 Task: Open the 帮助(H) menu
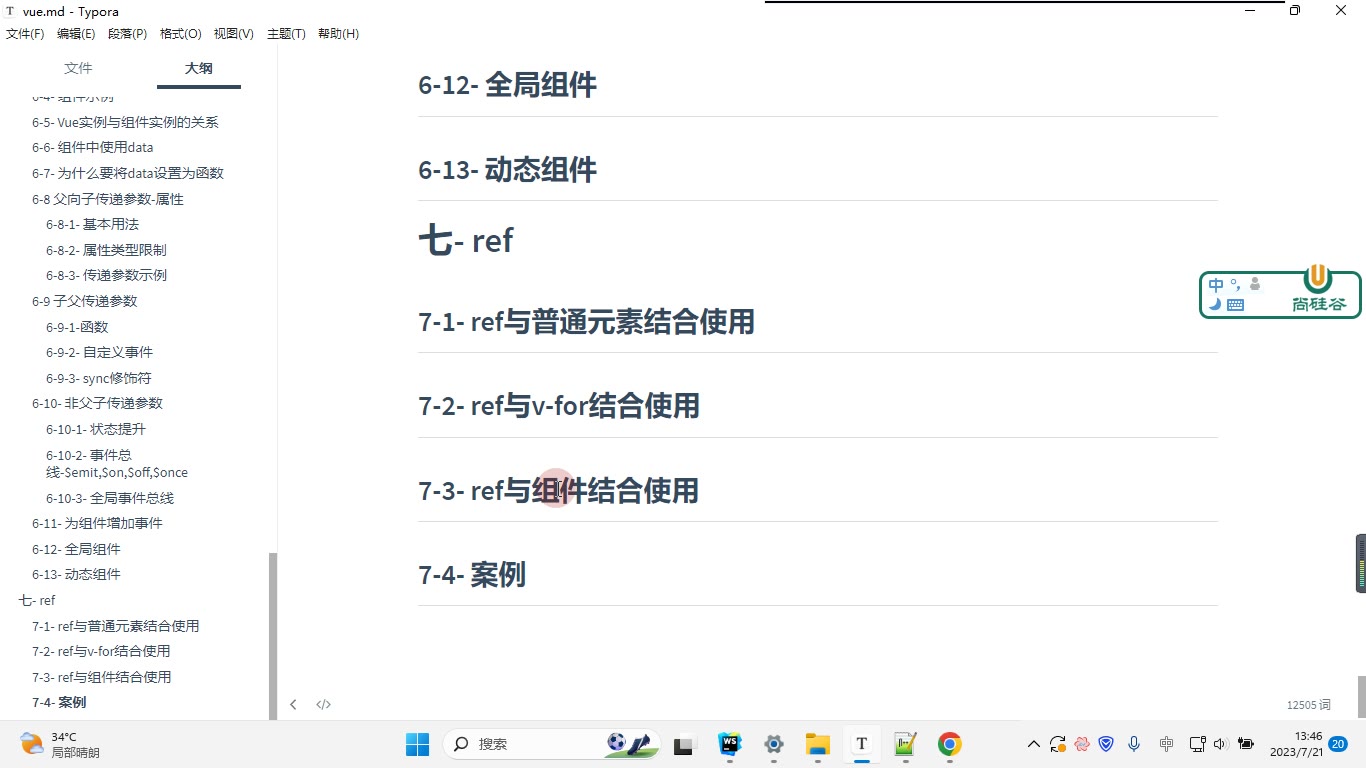[338, 34]
